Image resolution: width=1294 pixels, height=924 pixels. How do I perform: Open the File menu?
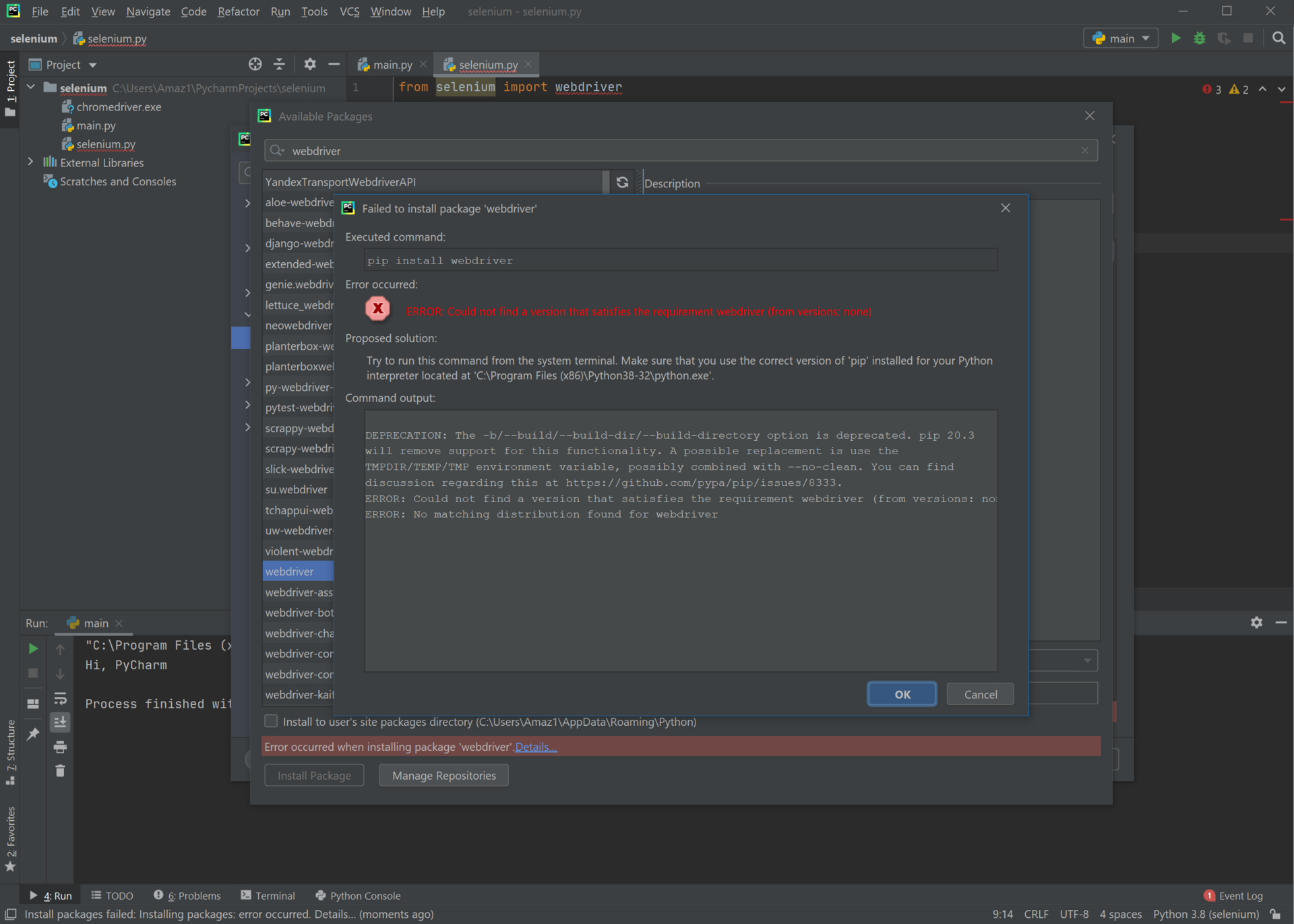(x=40, y=11)
